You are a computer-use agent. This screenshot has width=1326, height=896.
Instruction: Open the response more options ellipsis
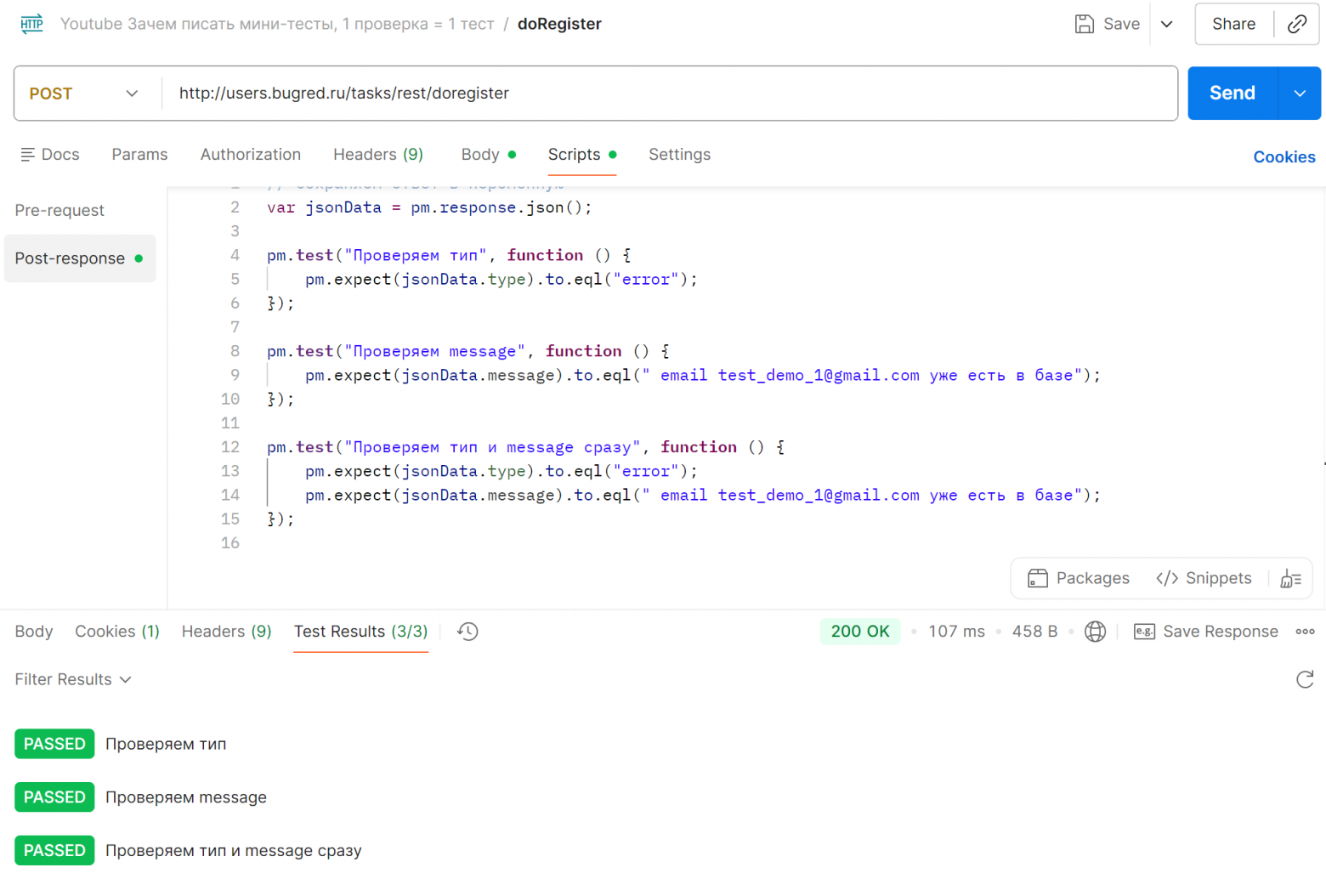coord(1305,632)
